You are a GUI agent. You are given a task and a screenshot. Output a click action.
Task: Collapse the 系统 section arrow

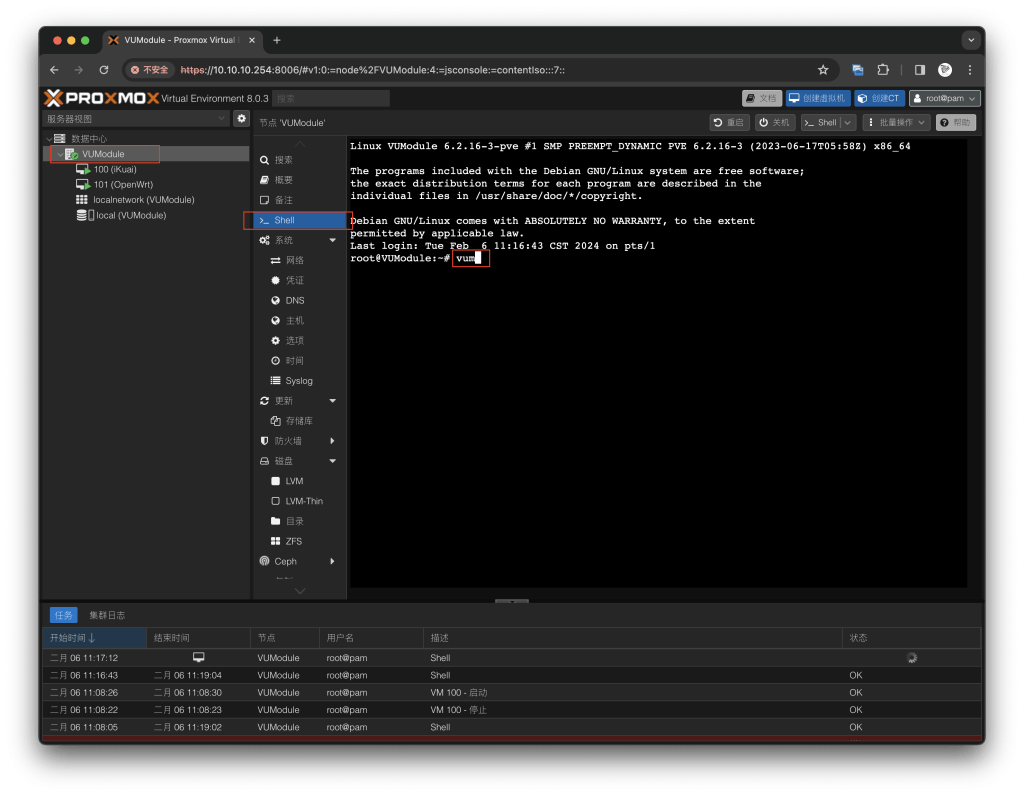coord(333,240)
